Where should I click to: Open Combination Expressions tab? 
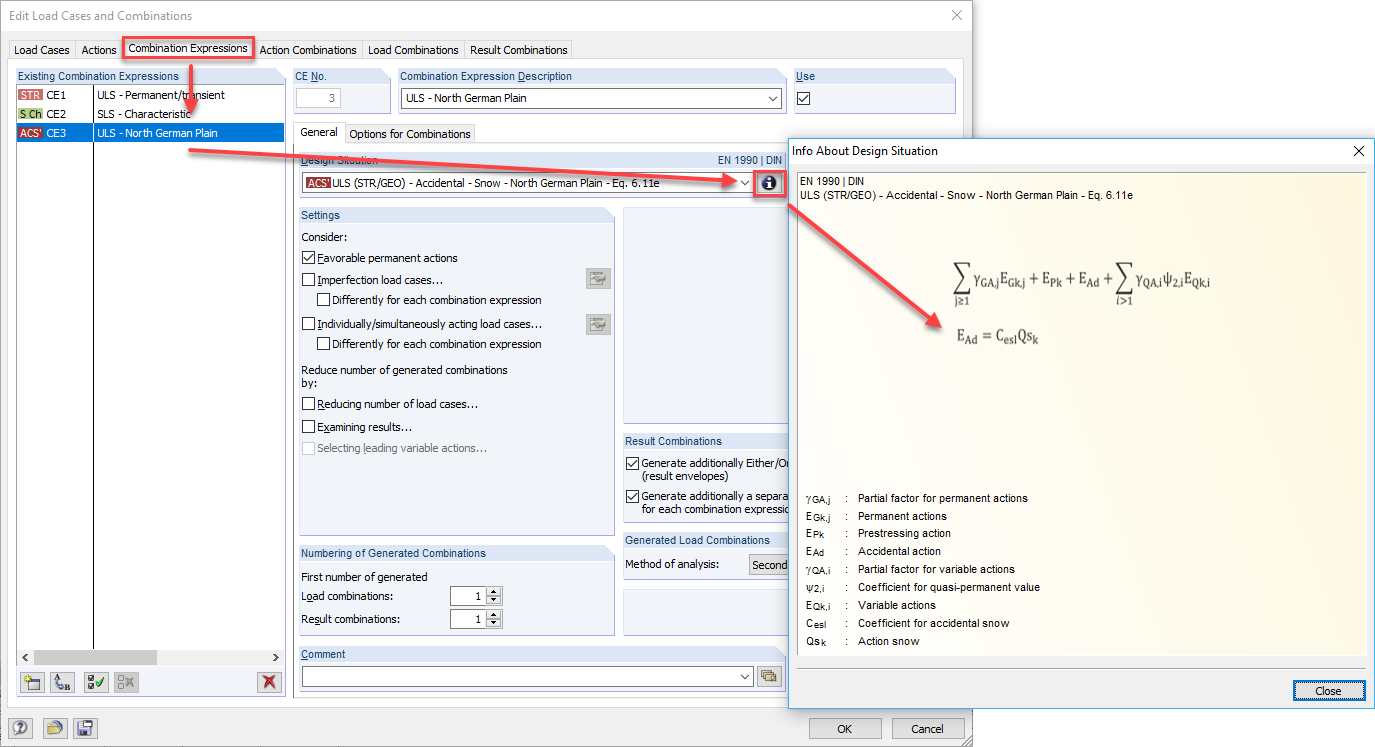click(x=188, y=48)
